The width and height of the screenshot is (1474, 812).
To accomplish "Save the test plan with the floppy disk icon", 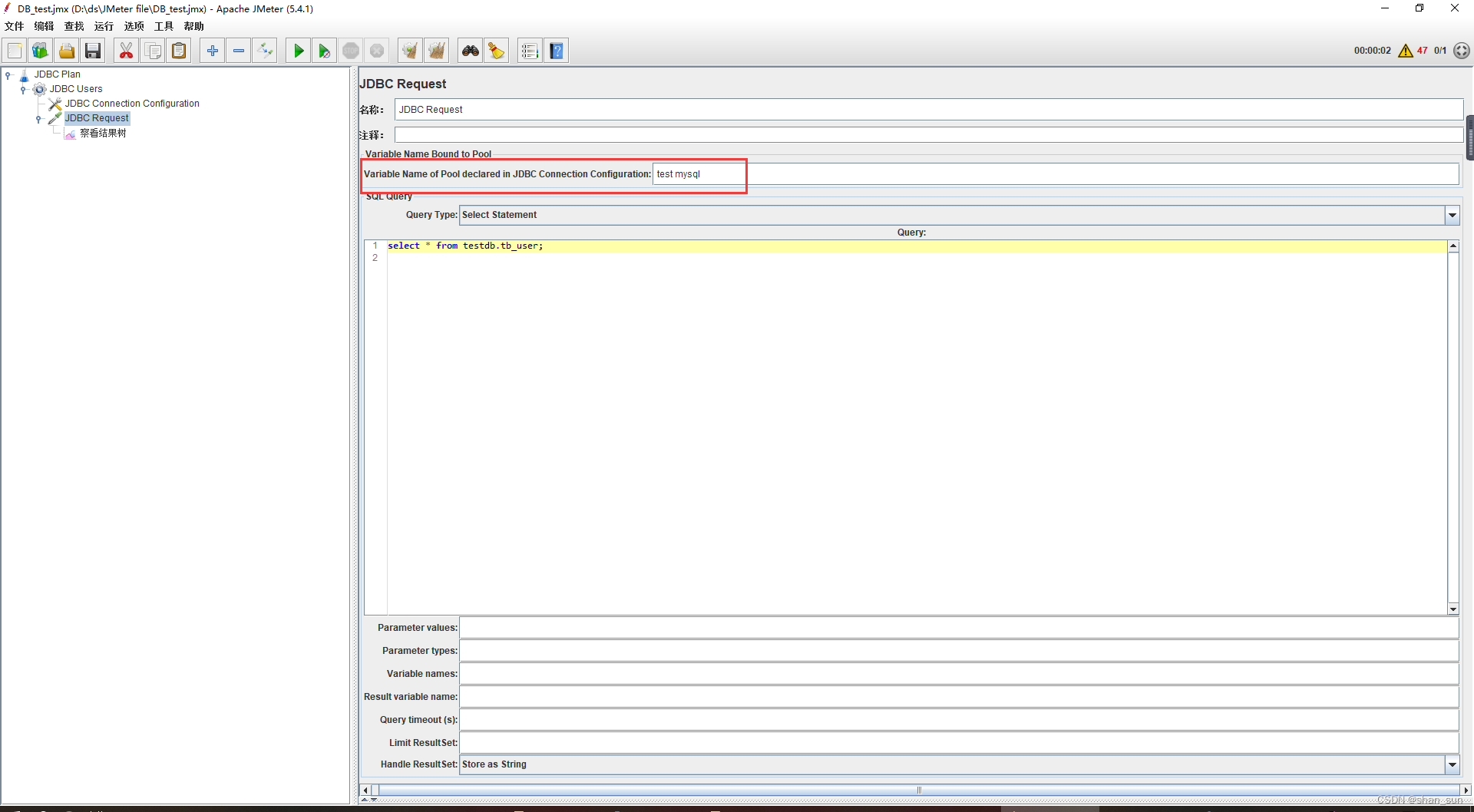I will pyautogui.click(x=93, y=51).
